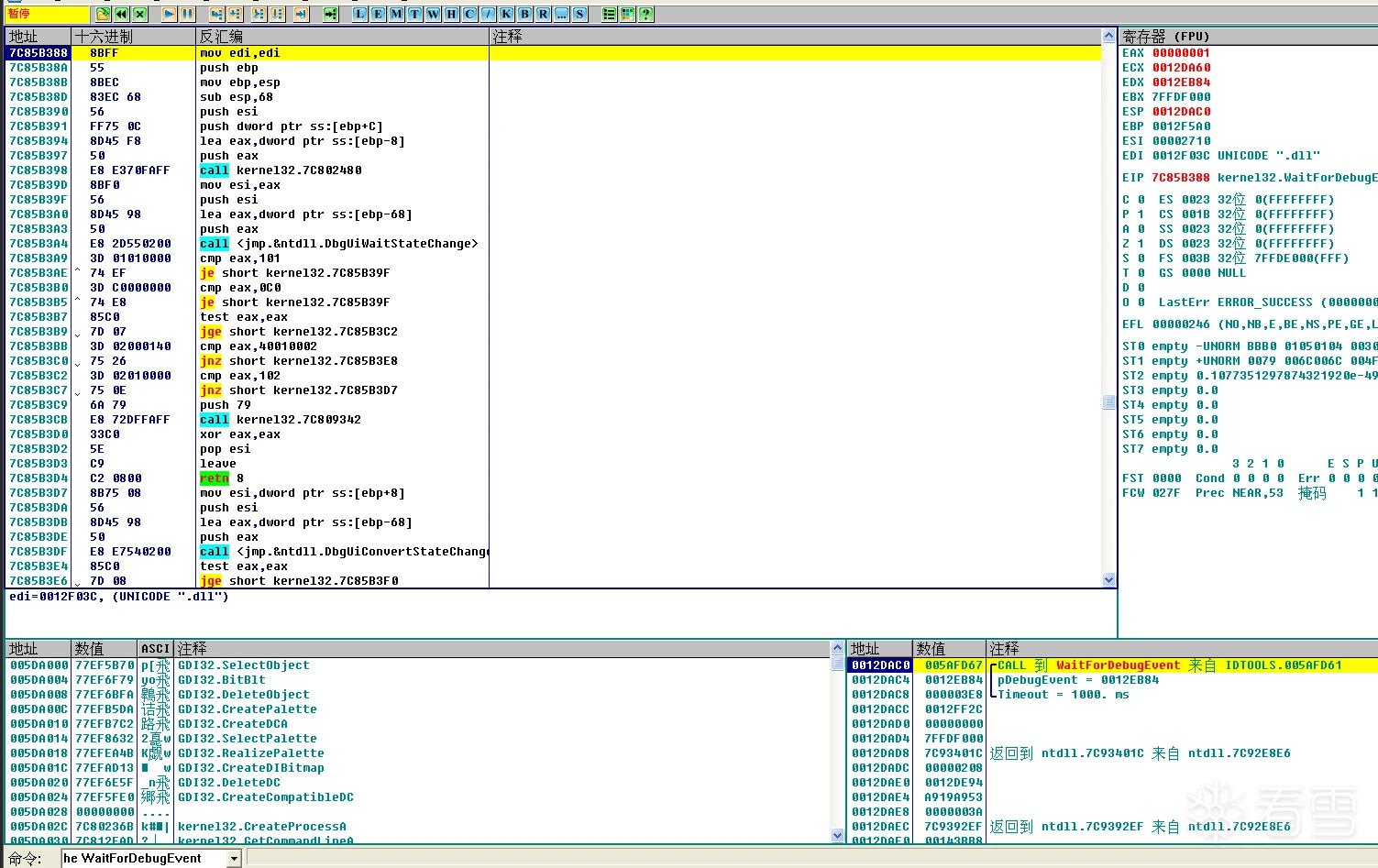The width and height of the screenshot is (1378, 868).
Task: Show the Threads window (T button)
Action: (415, 14)
